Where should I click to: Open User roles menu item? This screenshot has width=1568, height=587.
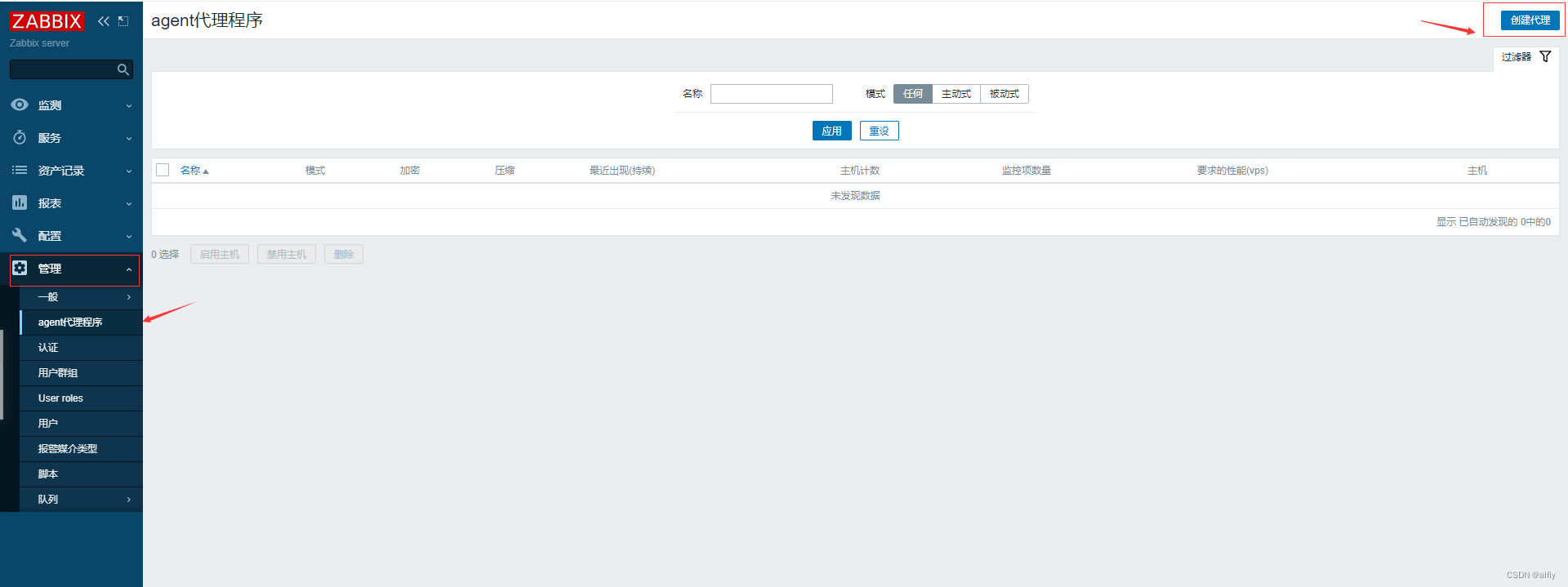coord(82,398)
